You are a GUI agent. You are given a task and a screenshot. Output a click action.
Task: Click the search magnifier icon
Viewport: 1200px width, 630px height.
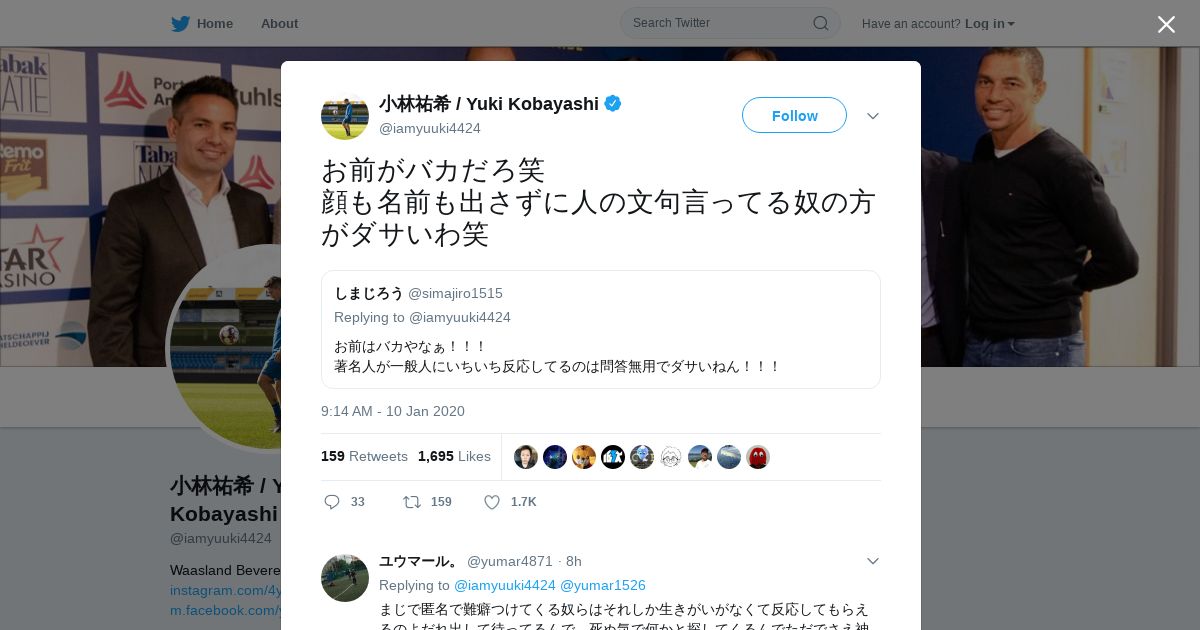pyautogui.click(x=820, y=23)
